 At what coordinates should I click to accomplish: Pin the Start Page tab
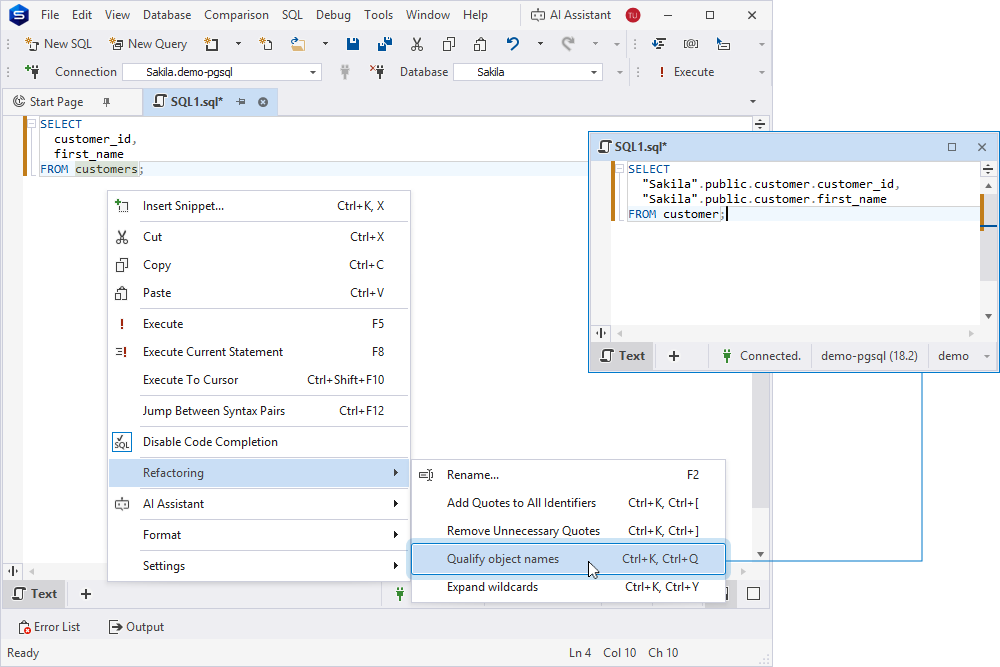(x=107, y=101)
